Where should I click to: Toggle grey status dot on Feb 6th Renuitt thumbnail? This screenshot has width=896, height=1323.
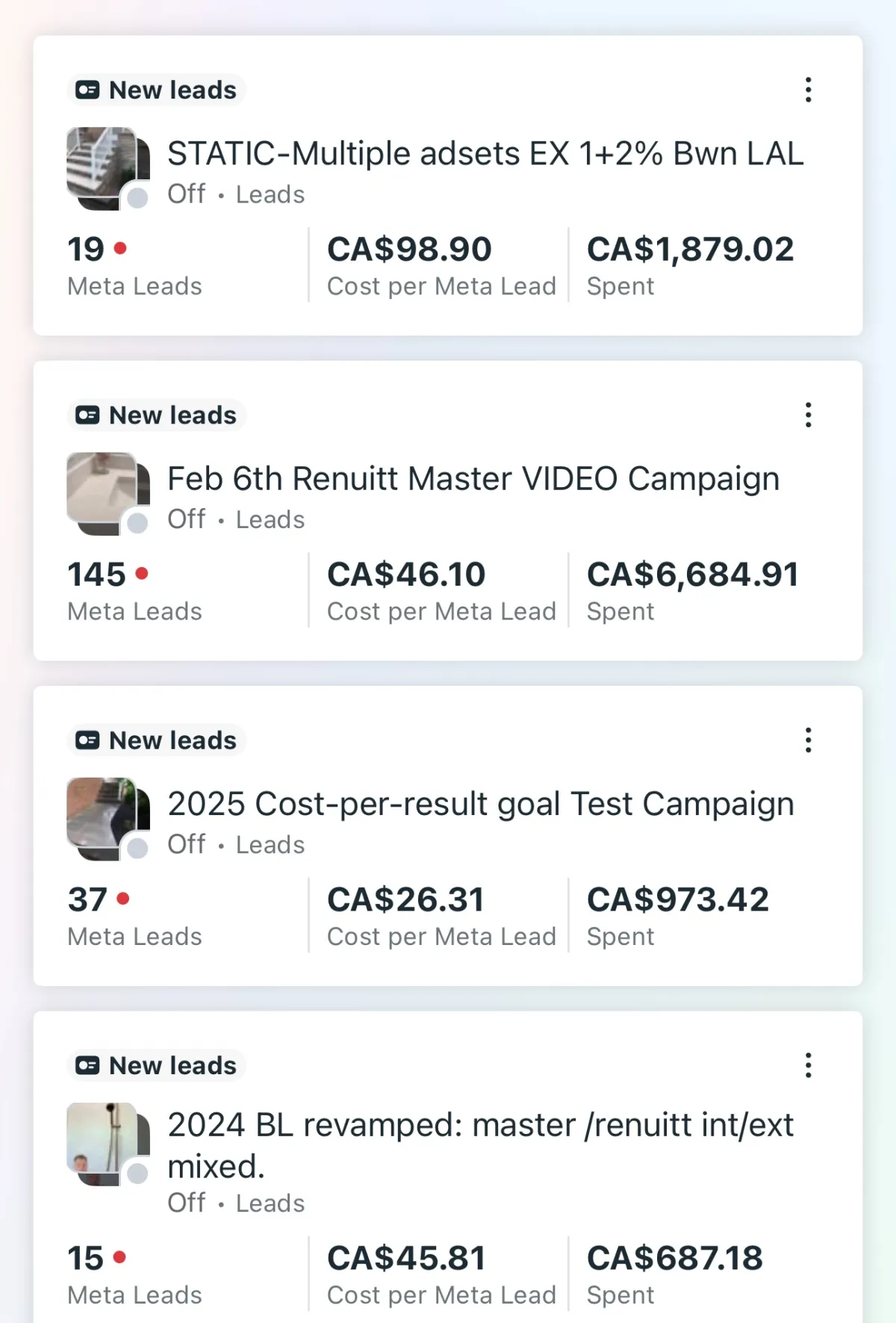137,523
